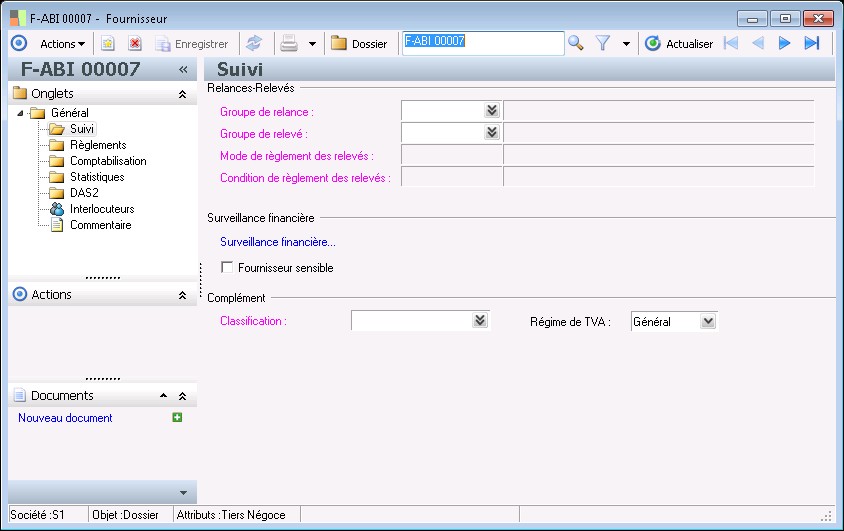Open the Régime de TVA combo box

pyautogui.click(x=674, y=322)
